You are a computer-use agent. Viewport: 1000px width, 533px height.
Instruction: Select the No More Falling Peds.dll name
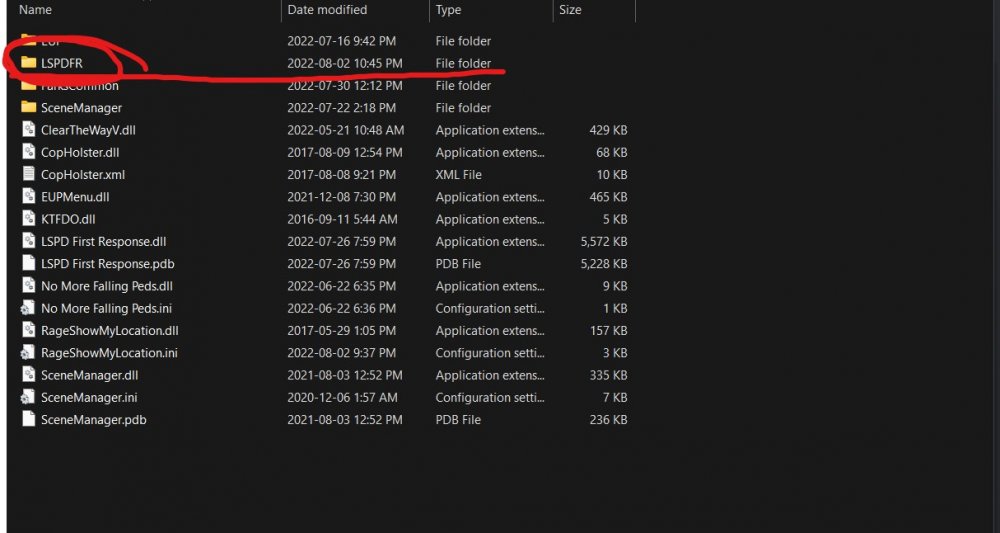107,286
